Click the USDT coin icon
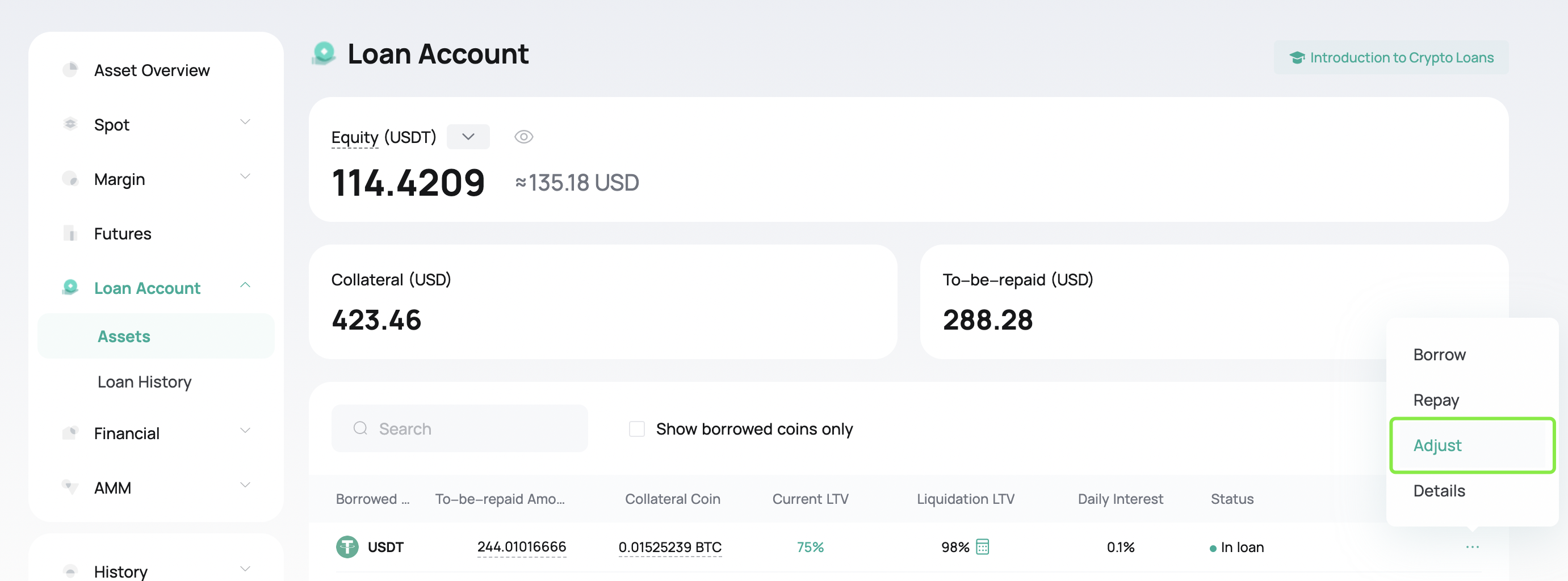Image resolution: width=1568 pixels, height=581 pixels. click(x=347, y=547)
